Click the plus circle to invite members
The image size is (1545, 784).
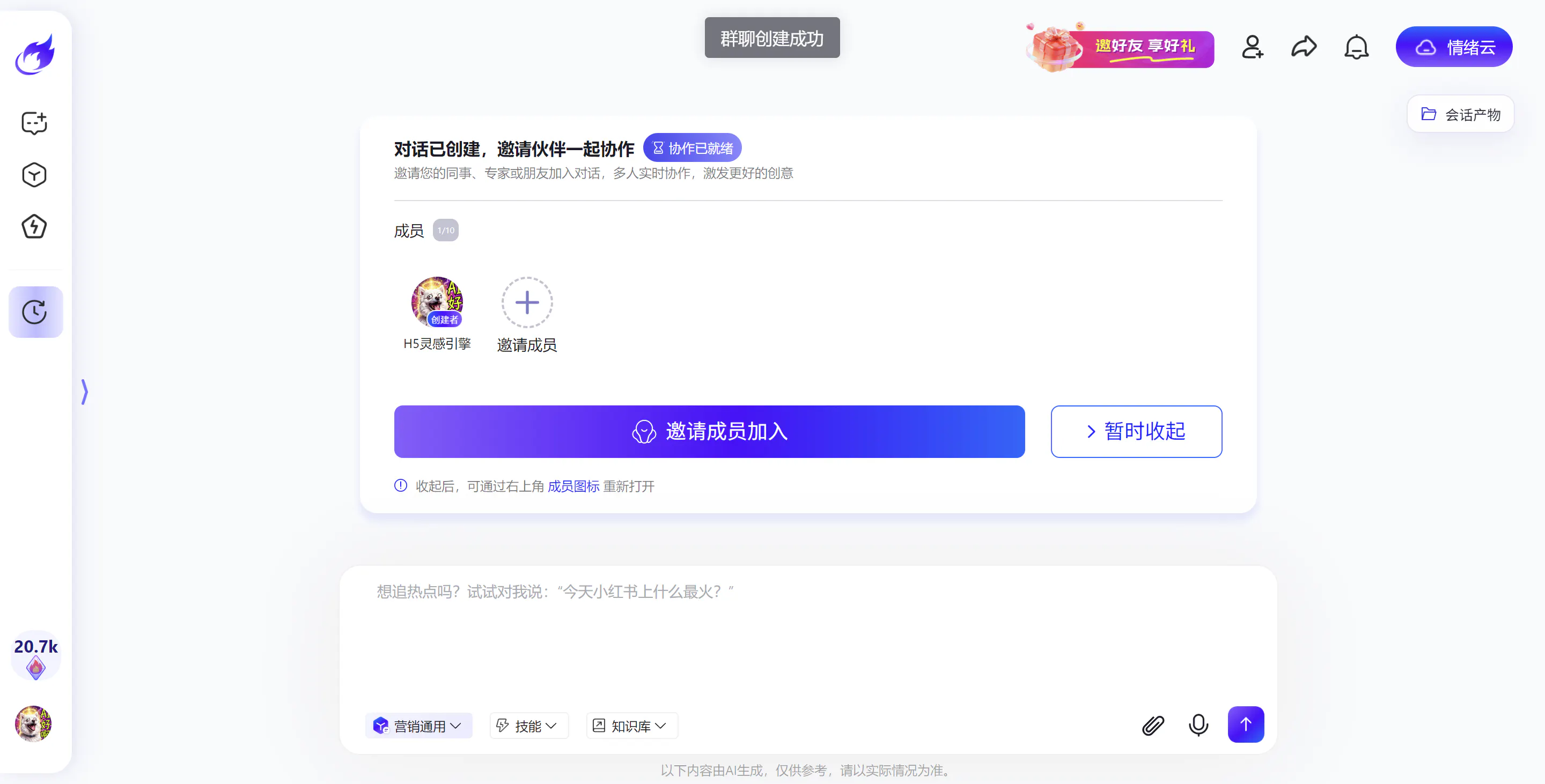pyautogui.click(x=527, y=302)
